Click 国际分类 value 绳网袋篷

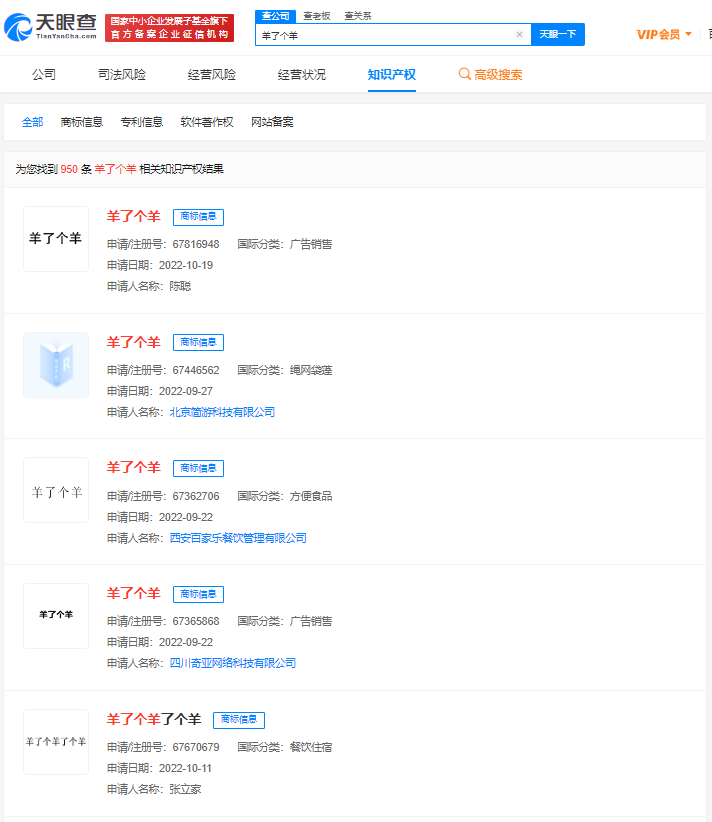311,370
